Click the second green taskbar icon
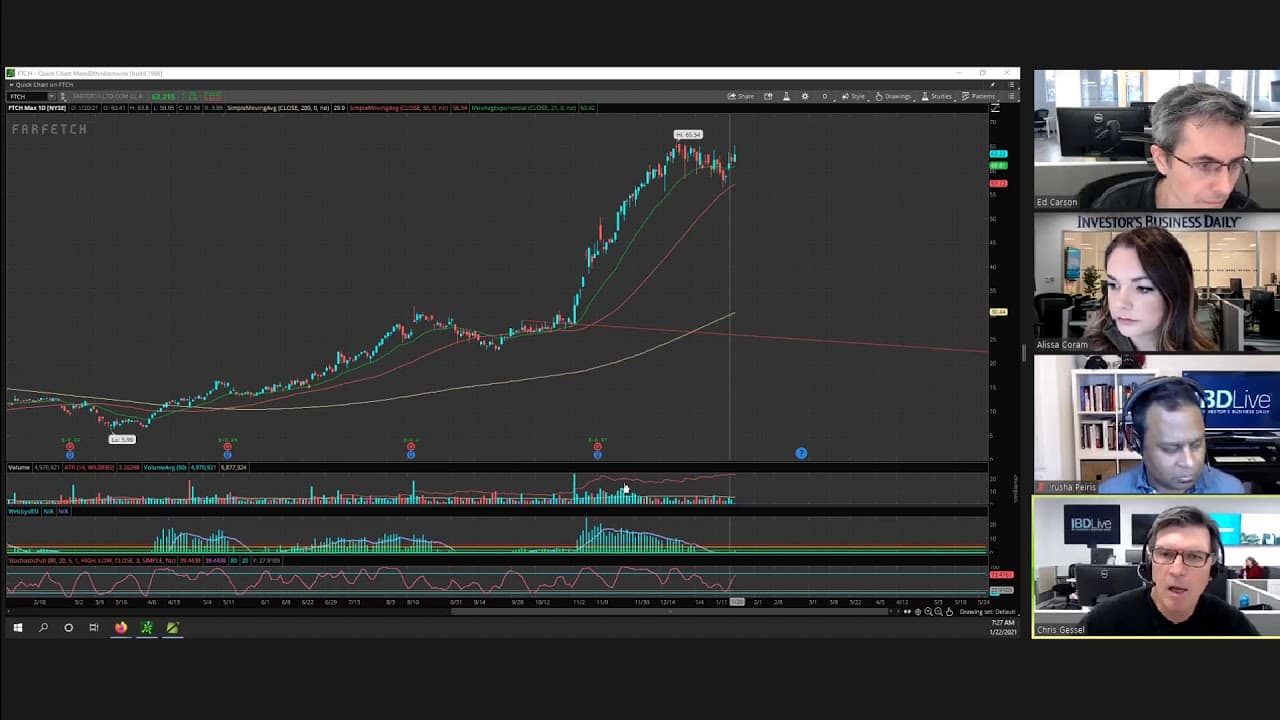 [173, 628]
